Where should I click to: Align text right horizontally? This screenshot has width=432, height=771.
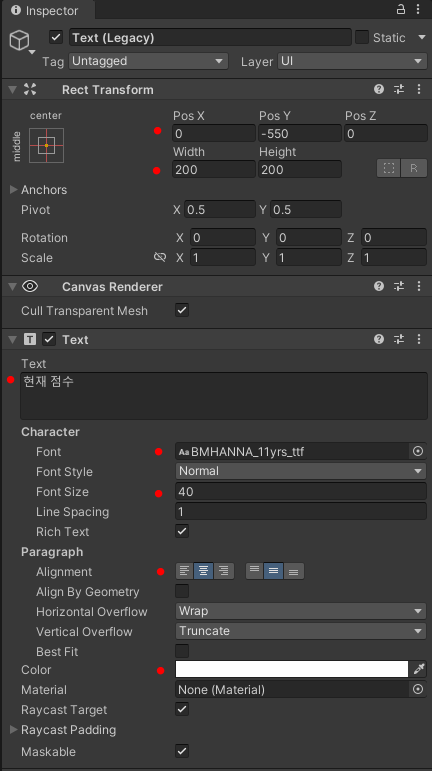coord(224,571)
